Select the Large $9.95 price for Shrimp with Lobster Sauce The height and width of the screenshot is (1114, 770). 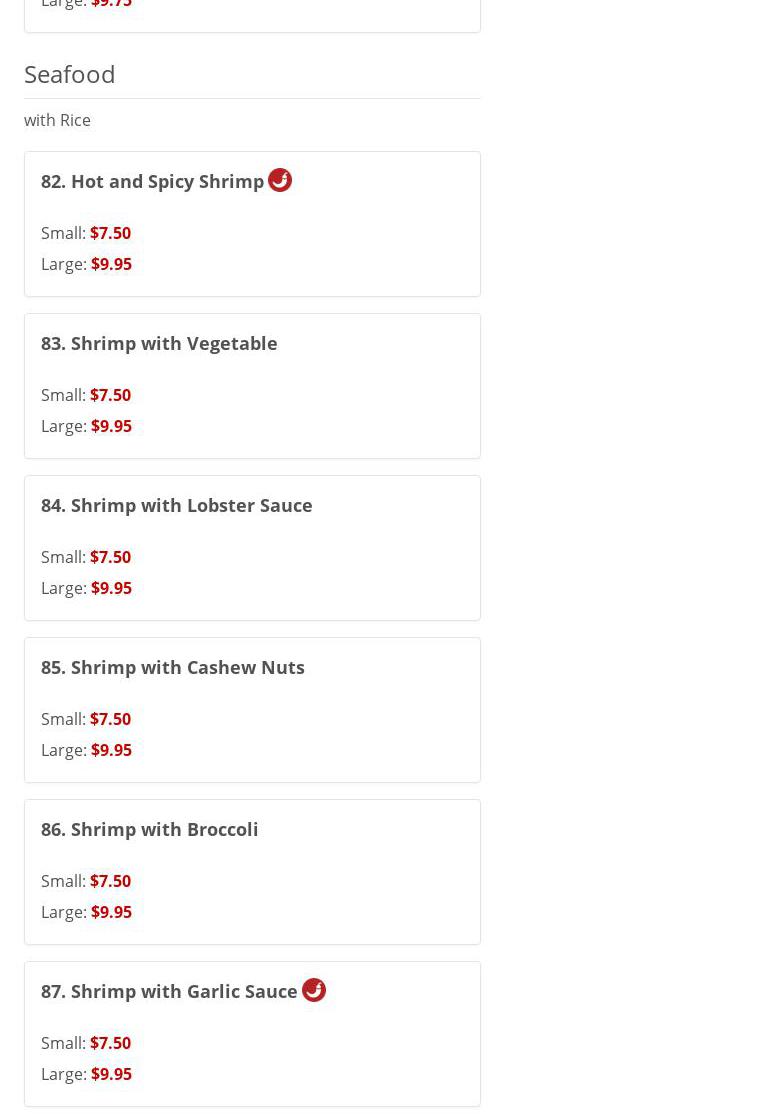[111, 588]
